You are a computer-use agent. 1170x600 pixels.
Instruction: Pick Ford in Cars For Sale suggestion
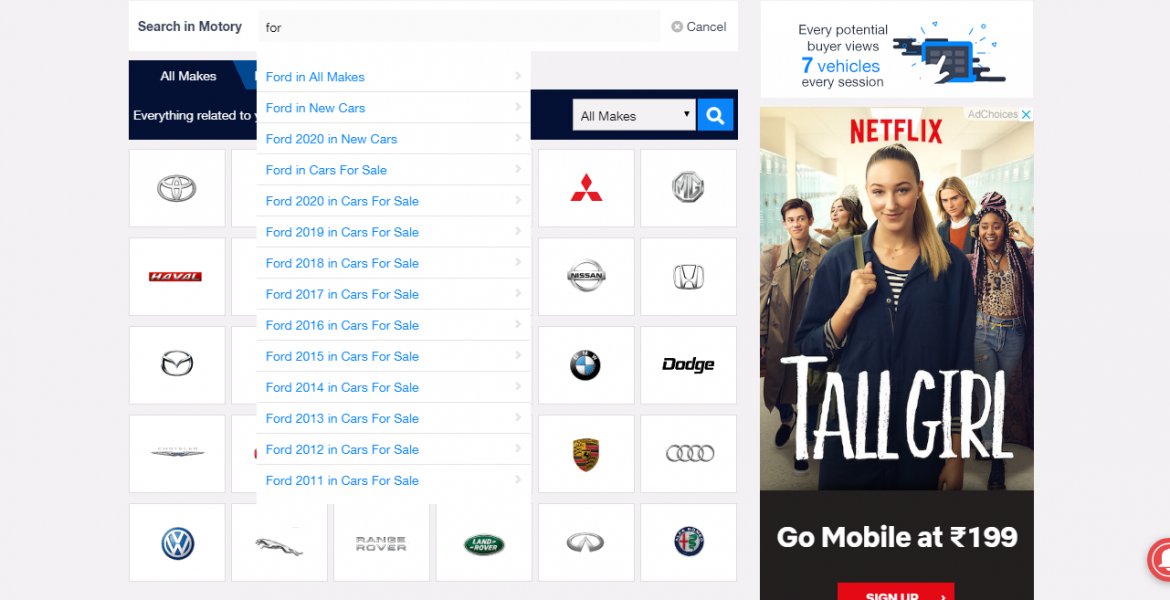point(326,170)
